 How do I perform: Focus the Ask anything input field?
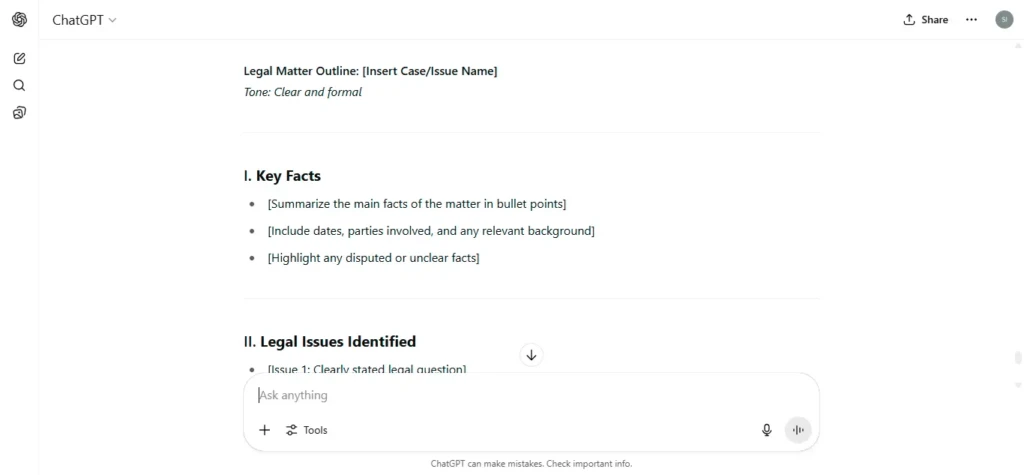531,395
